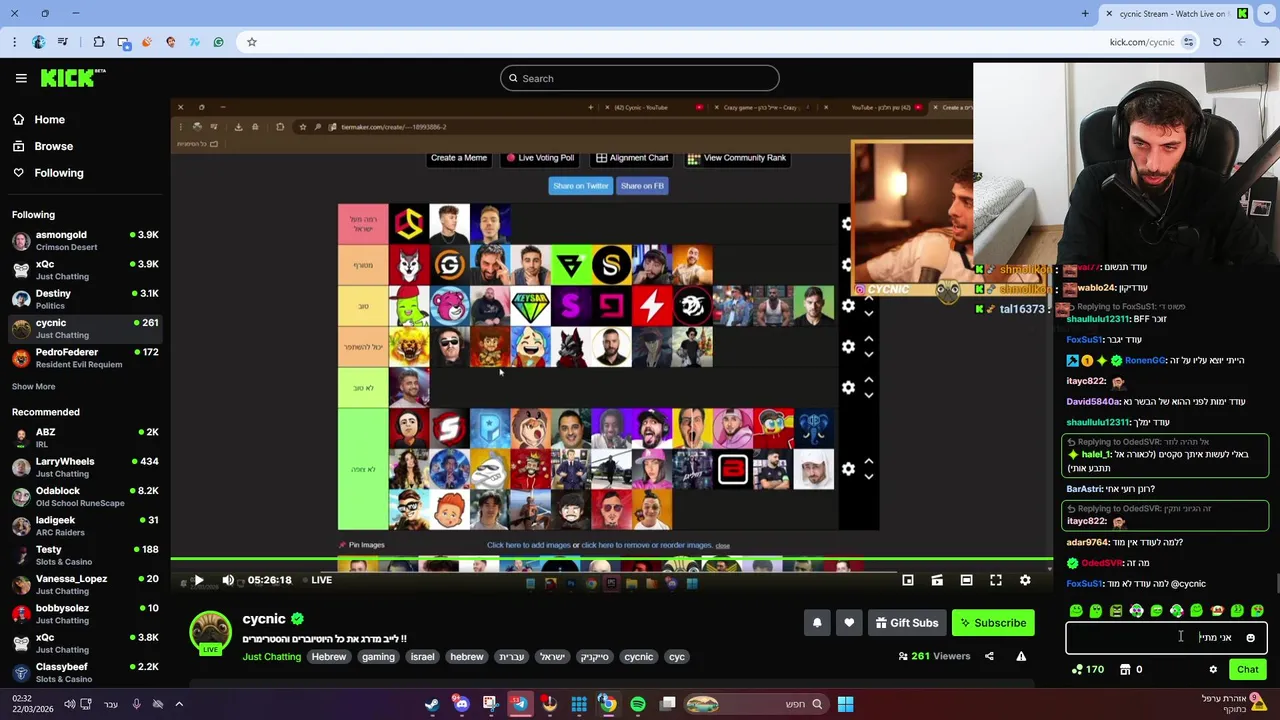Image resolution: width=1280 pixels, height=720 pixels.
Task: Open video player settings gear
Action: pyautogui.click(x=1025, y=580)
